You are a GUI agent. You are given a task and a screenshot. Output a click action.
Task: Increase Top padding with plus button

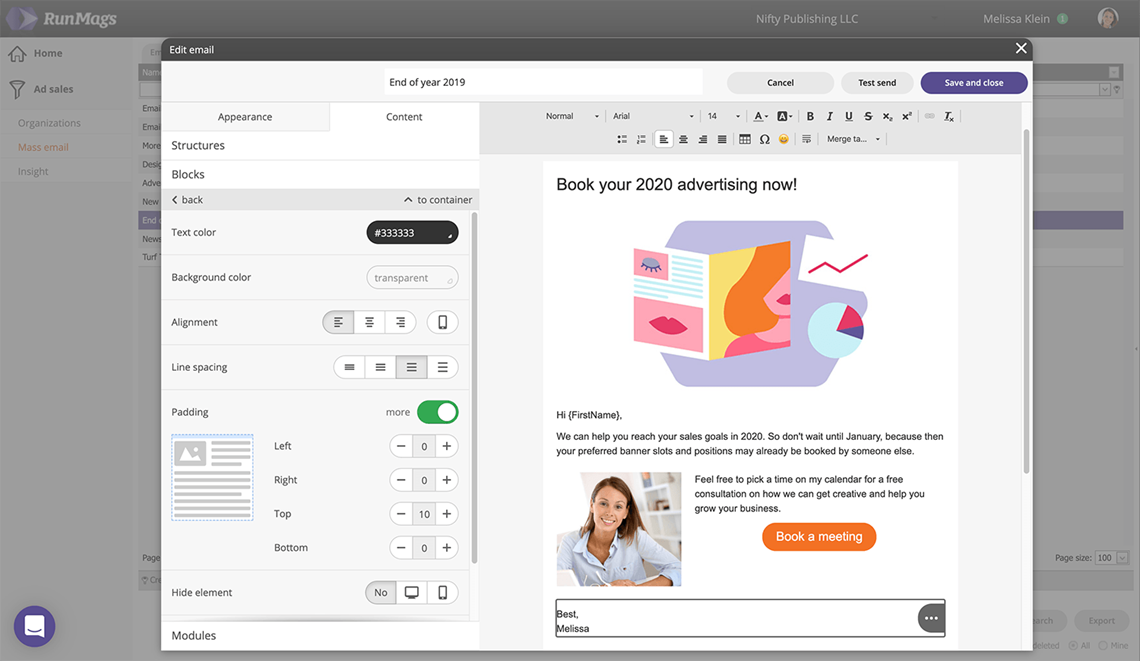click(x=447, y=514)
